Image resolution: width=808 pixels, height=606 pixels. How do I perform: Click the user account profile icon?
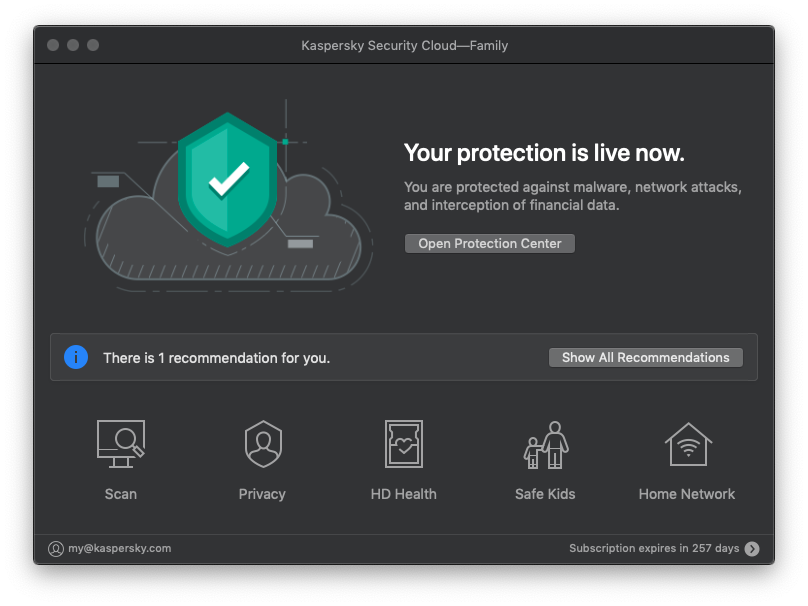56,548
